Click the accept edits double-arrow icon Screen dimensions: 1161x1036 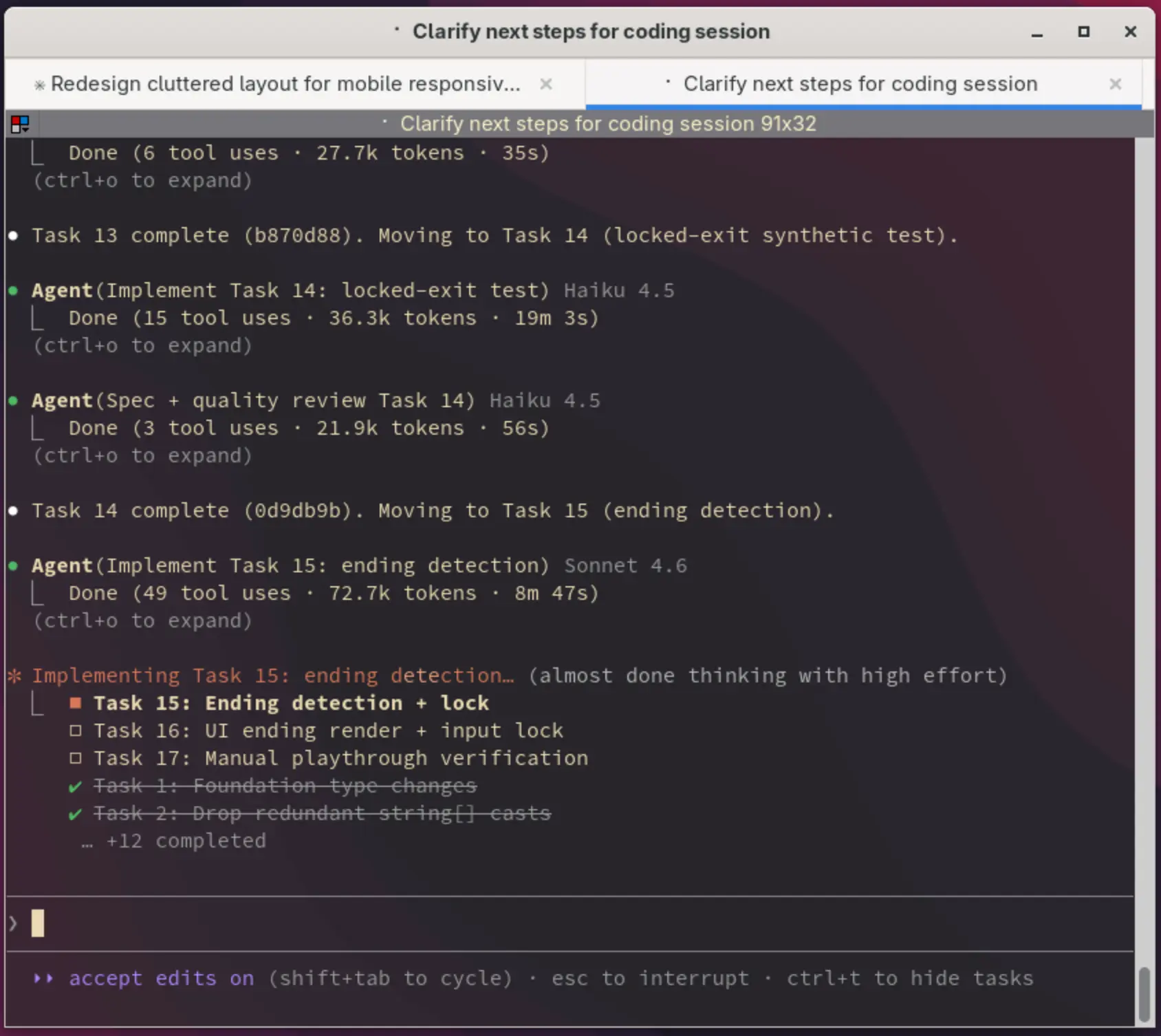tap(43, 978)
